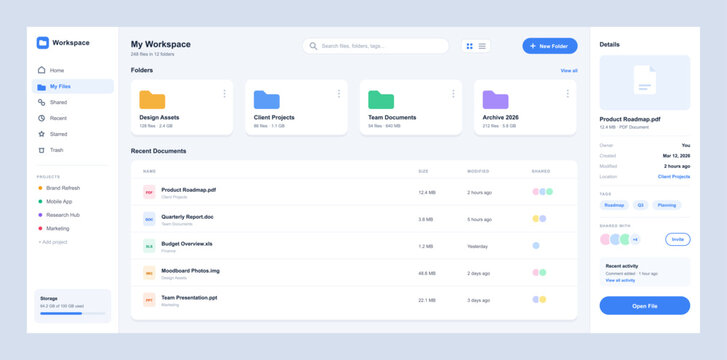This screenshot has height=360, width=727.
Task: Open the Client Projects folder options menu
Action: pos(339,94)
